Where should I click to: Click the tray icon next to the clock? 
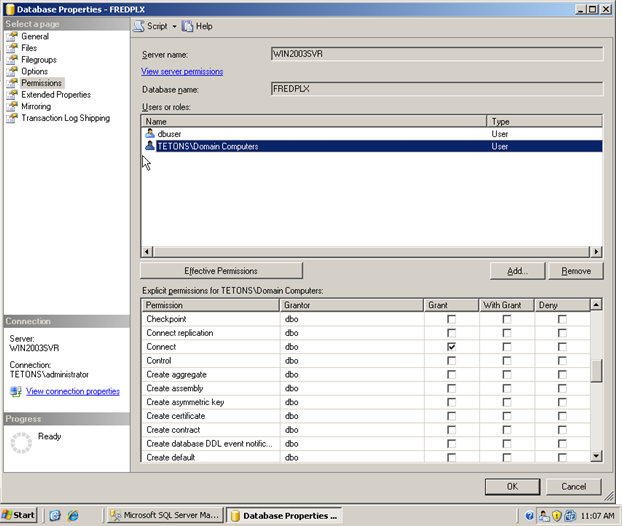[570, 516]
